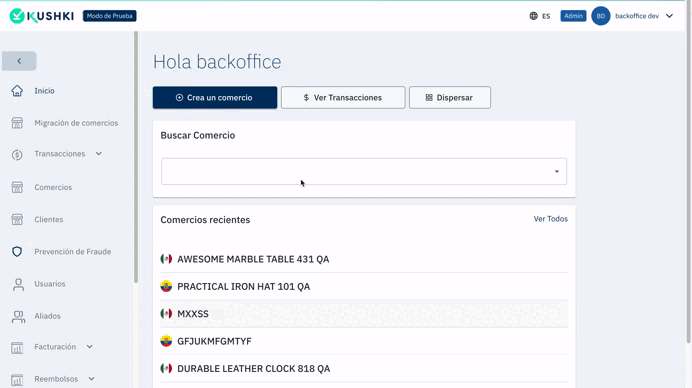Screen dimensions: 692x388
Task: Click the Ver Transacciones button
Action: pos(343,98)
